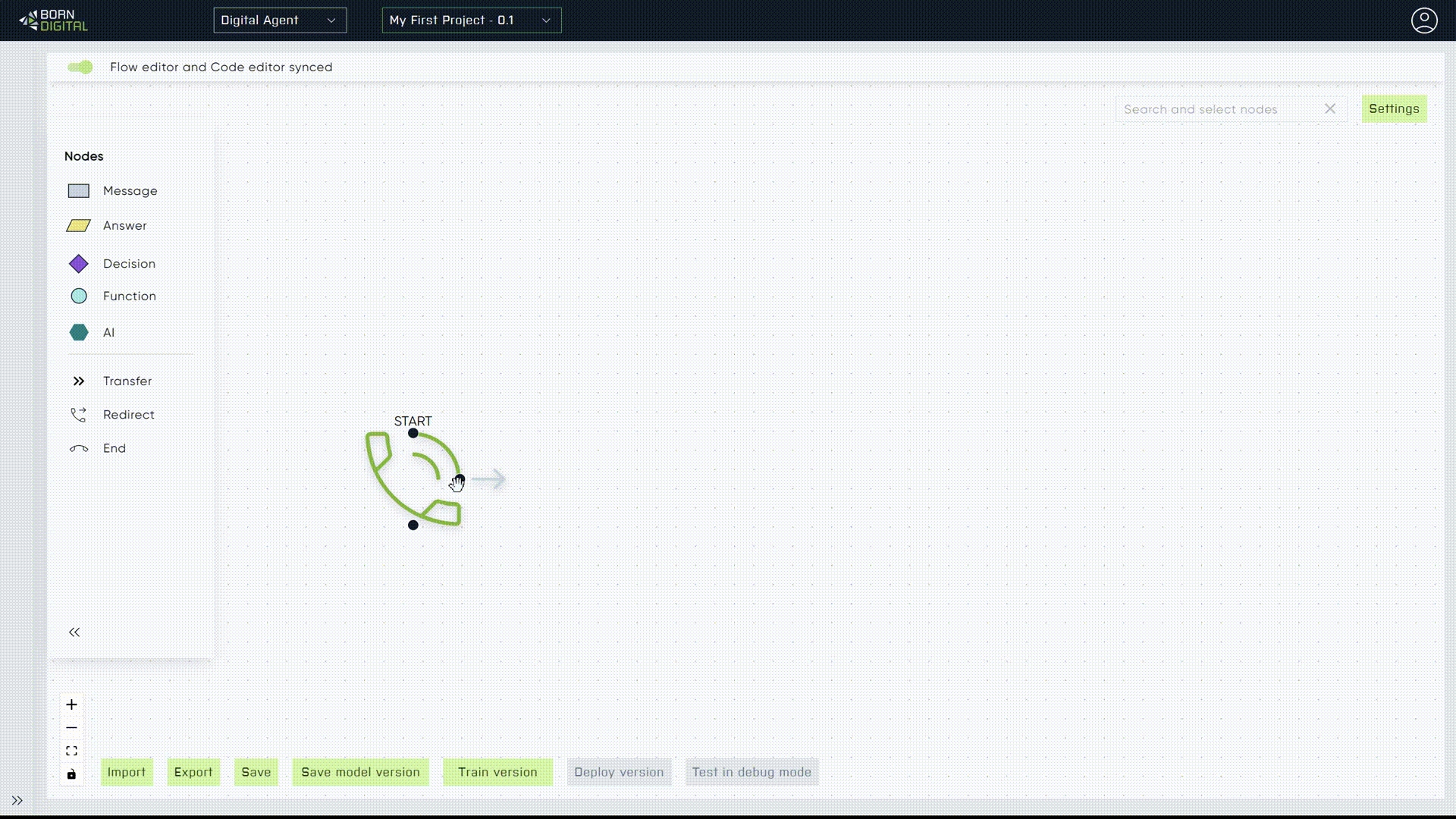Click the AI node label
This screenshot has height=819, width=1456.
pos(109,333)
